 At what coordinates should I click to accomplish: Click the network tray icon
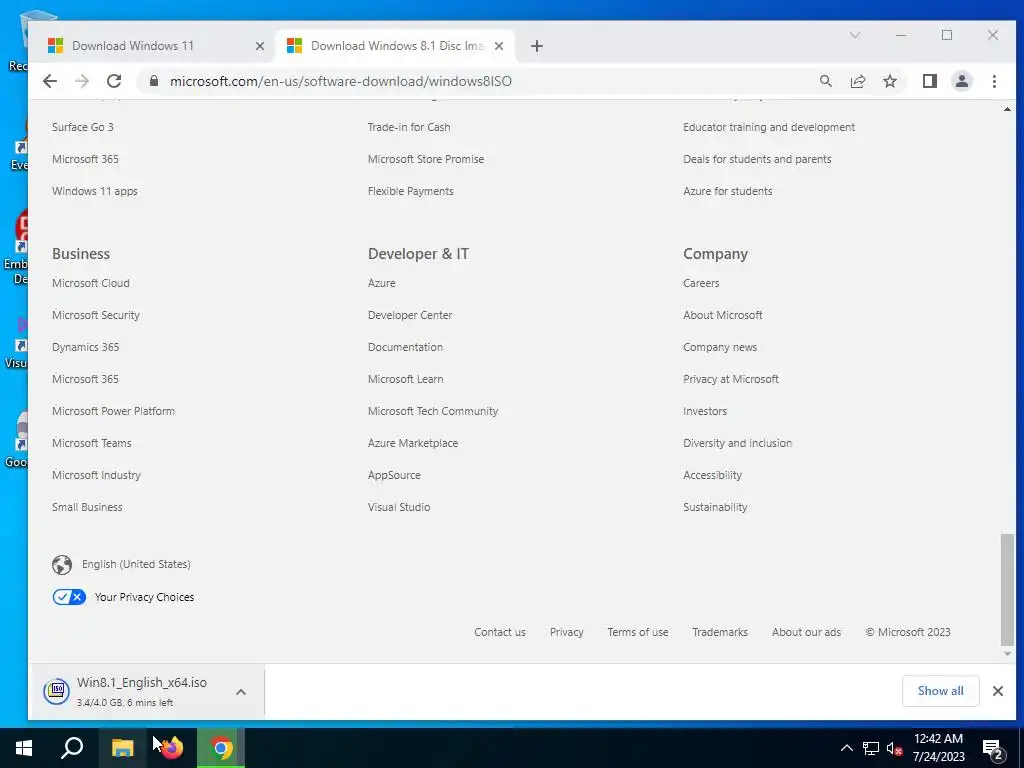871,748
